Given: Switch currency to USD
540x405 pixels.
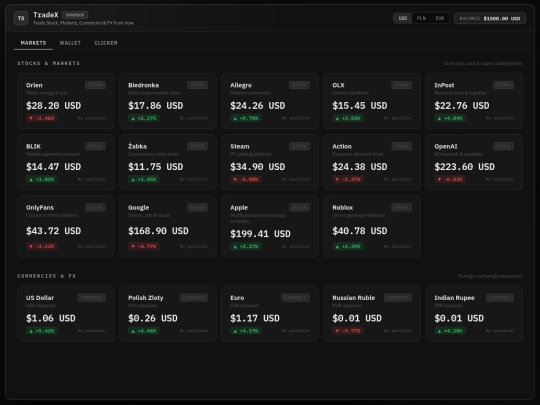Looking at the screenshot, I should (x=403, y=18).
